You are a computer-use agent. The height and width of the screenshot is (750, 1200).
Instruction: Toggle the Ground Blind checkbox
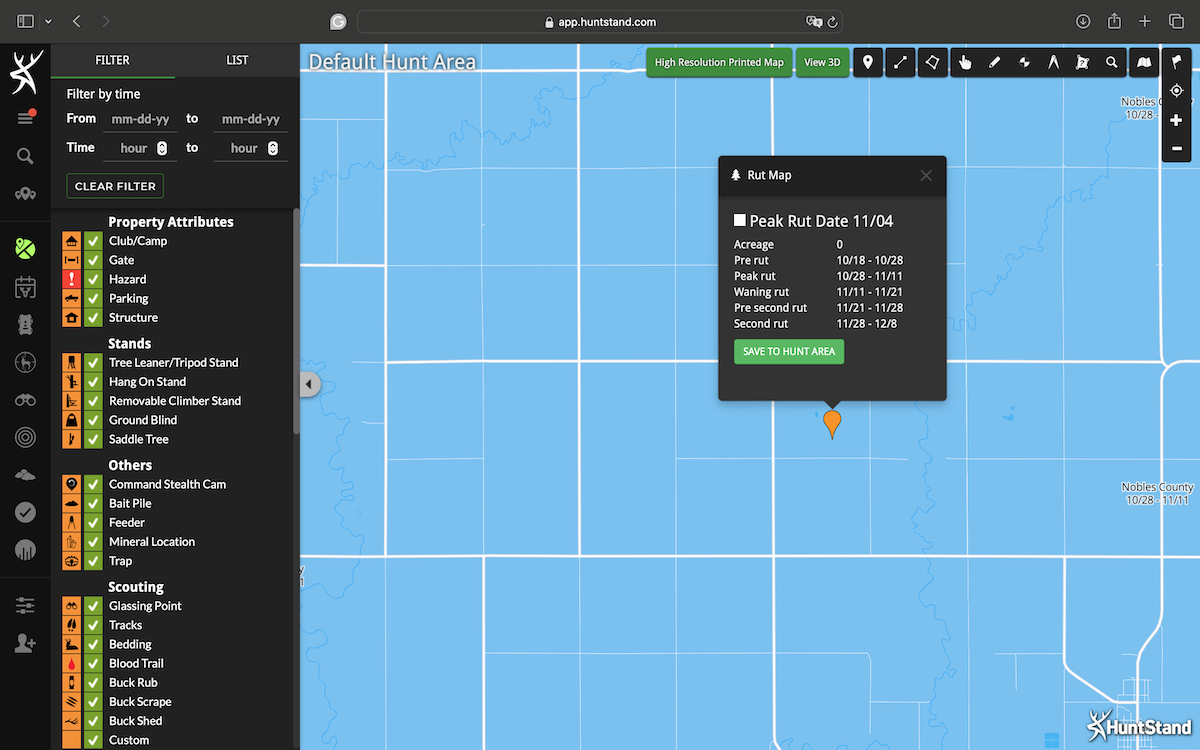coord(93,420)
